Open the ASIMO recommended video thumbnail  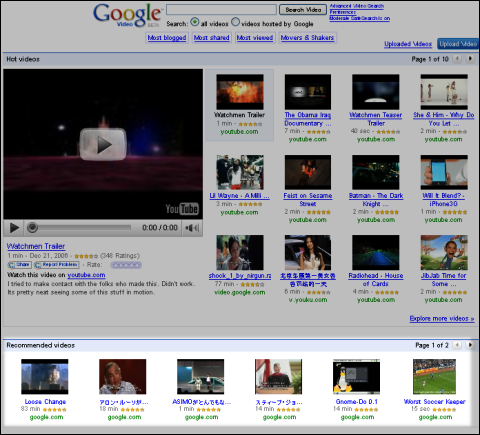pyautogui.click(x=200, y=377)
